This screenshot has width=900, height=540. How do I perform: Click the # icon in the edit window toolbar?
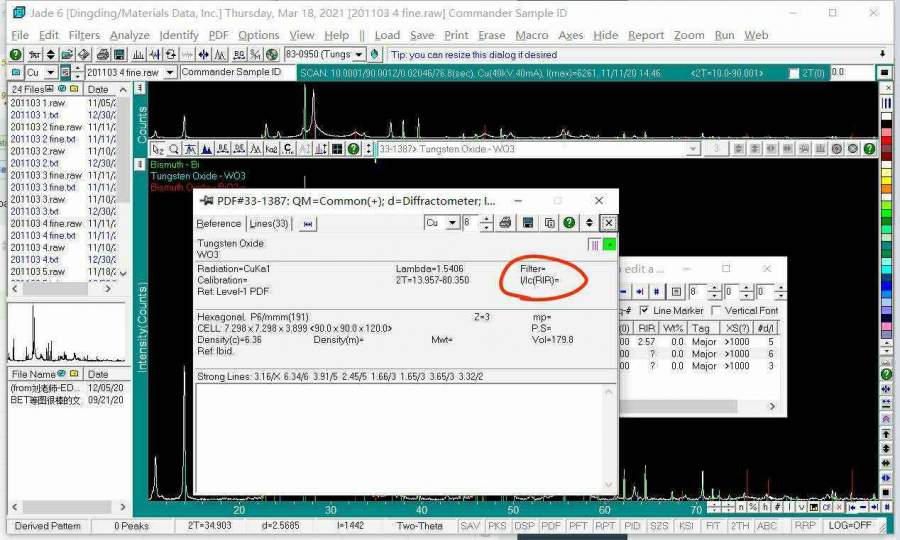coord(657,292)
